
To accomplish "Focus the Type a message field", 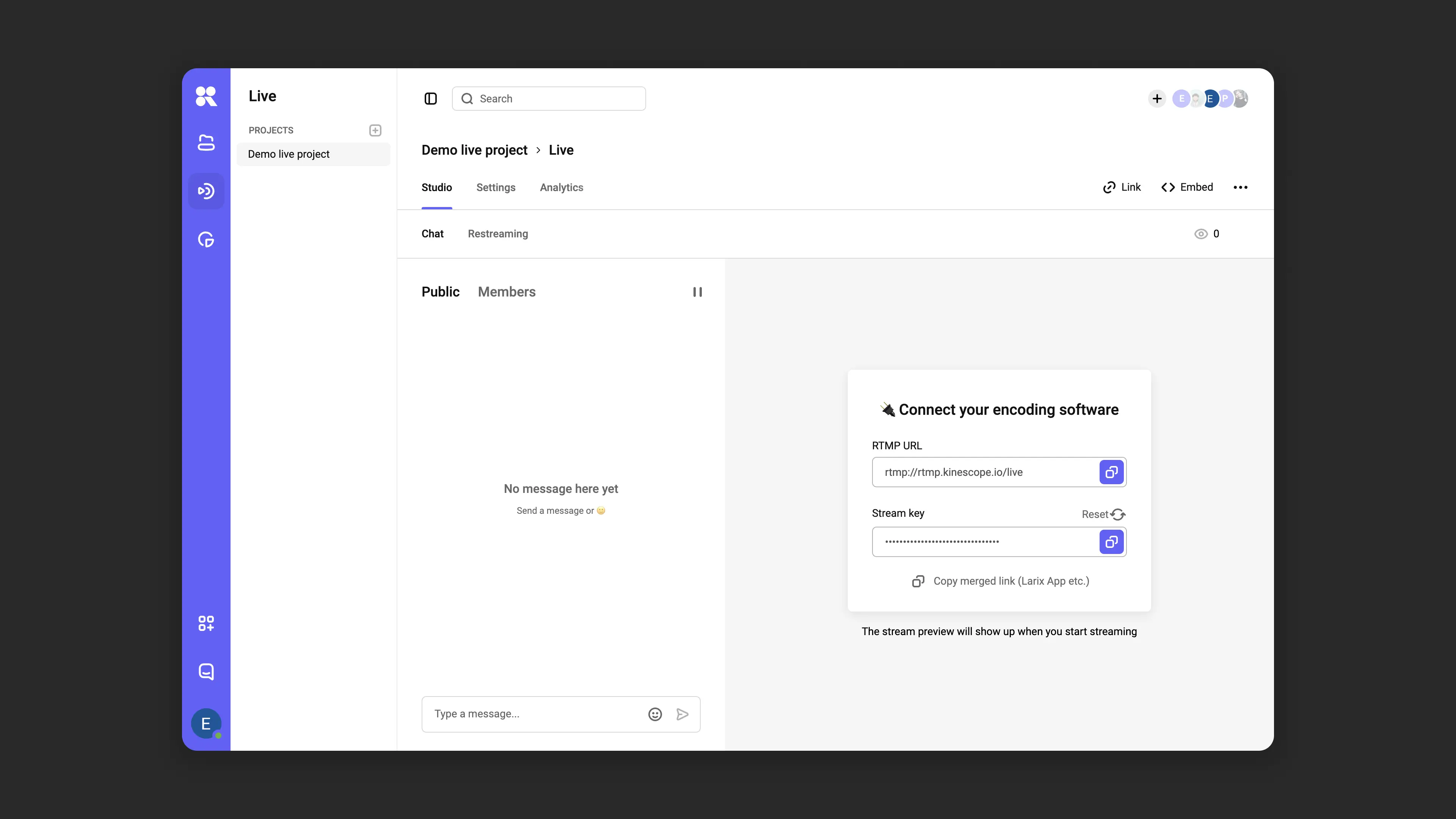I will (561, 714).
